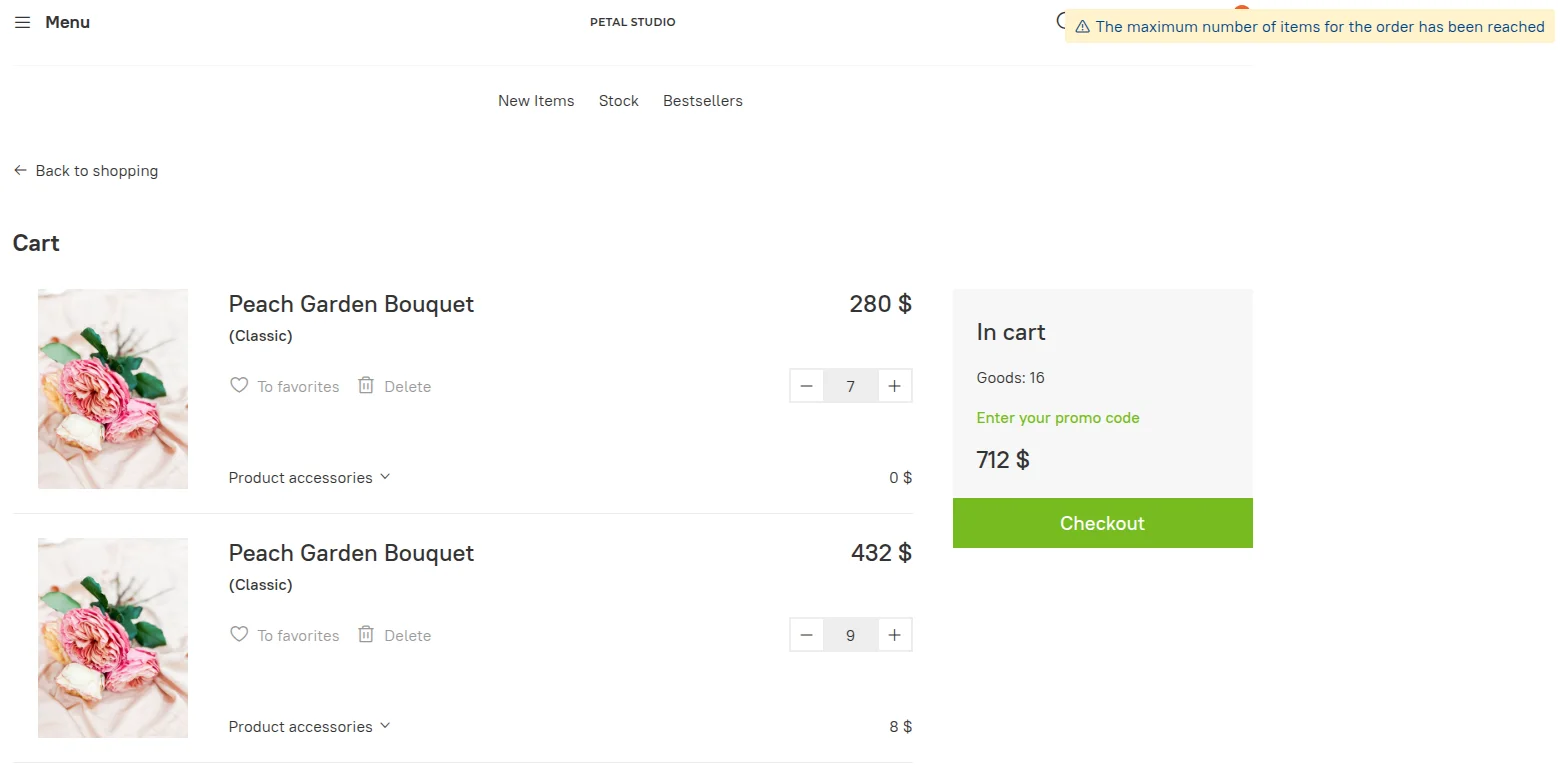Click the In cart heading
The height and width of the screenshot is (770, 1560).
(1011, 332)
